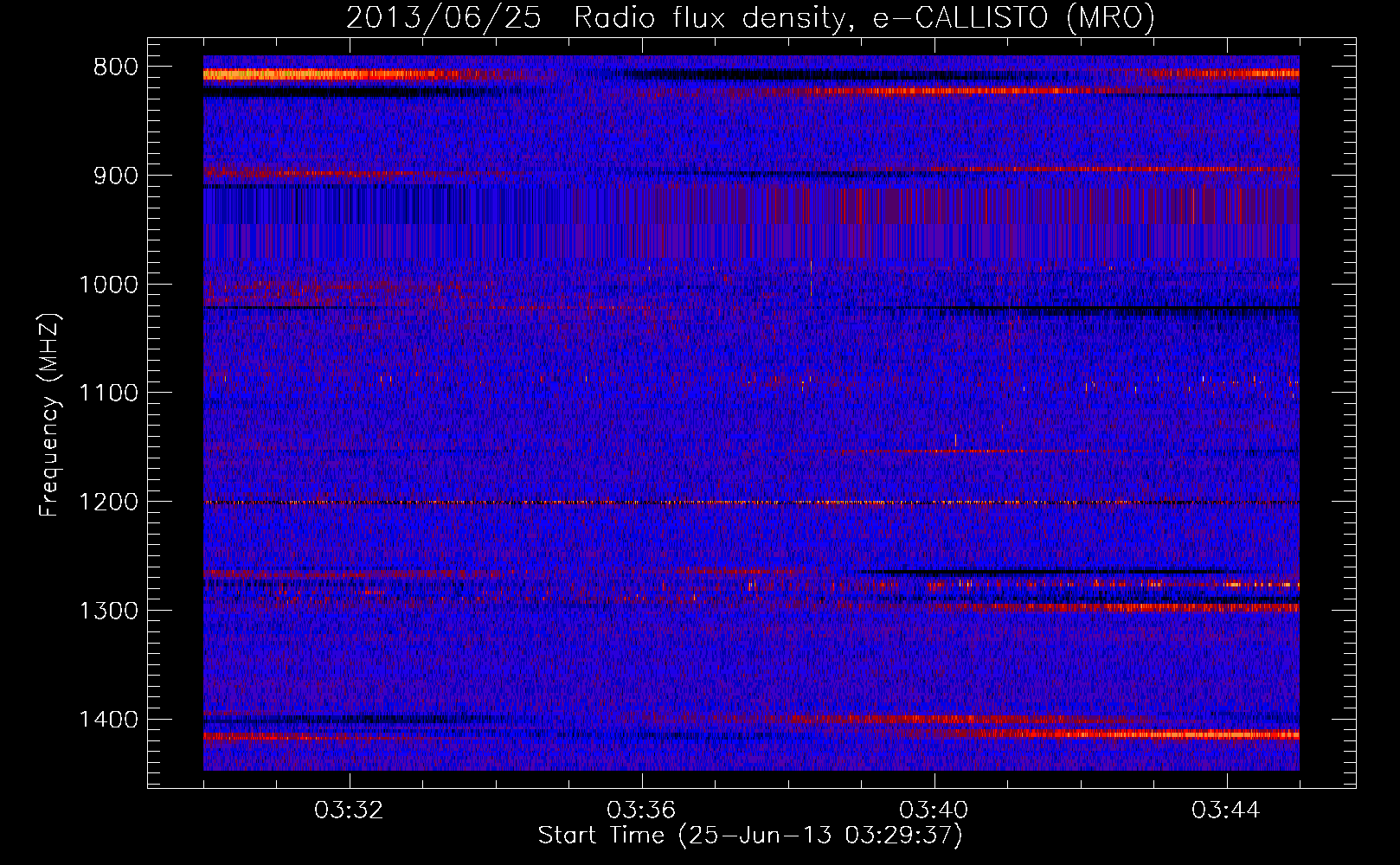Click the 1200 frequency tick label
The height and width of the screenshot is (865, 1400).
(108, 503)
